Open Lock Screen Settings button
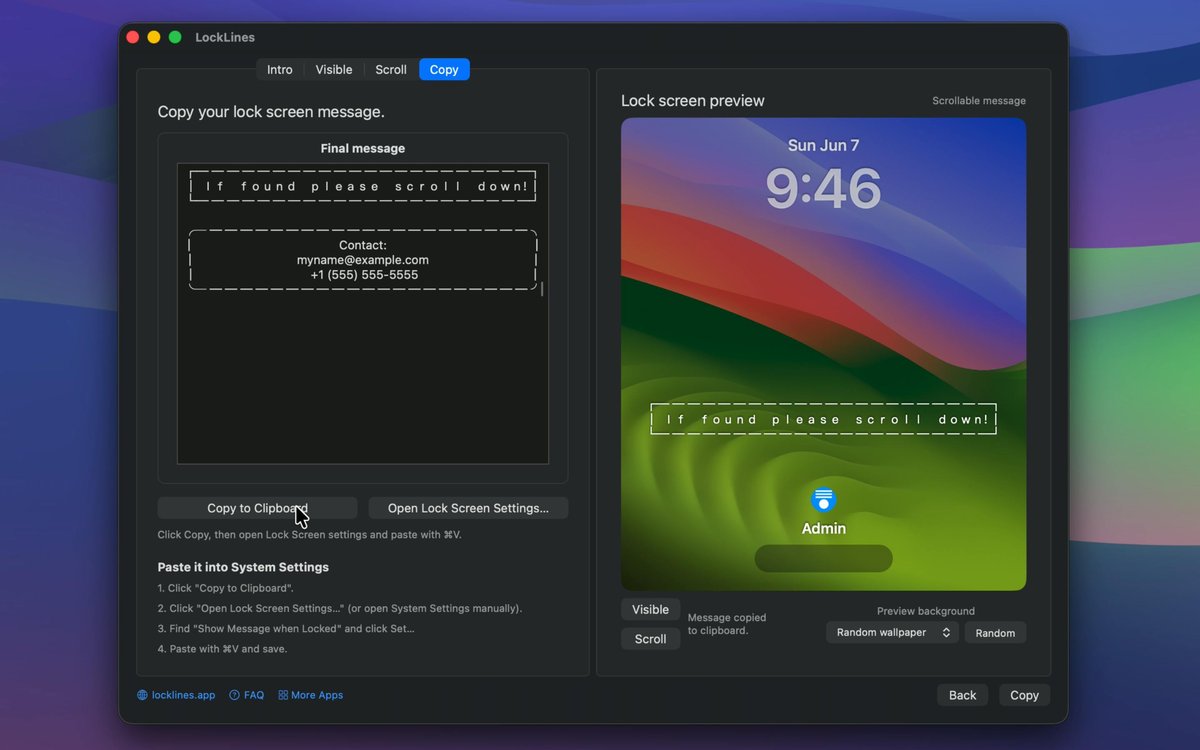 pyautogui.click(x=468, y=508)
